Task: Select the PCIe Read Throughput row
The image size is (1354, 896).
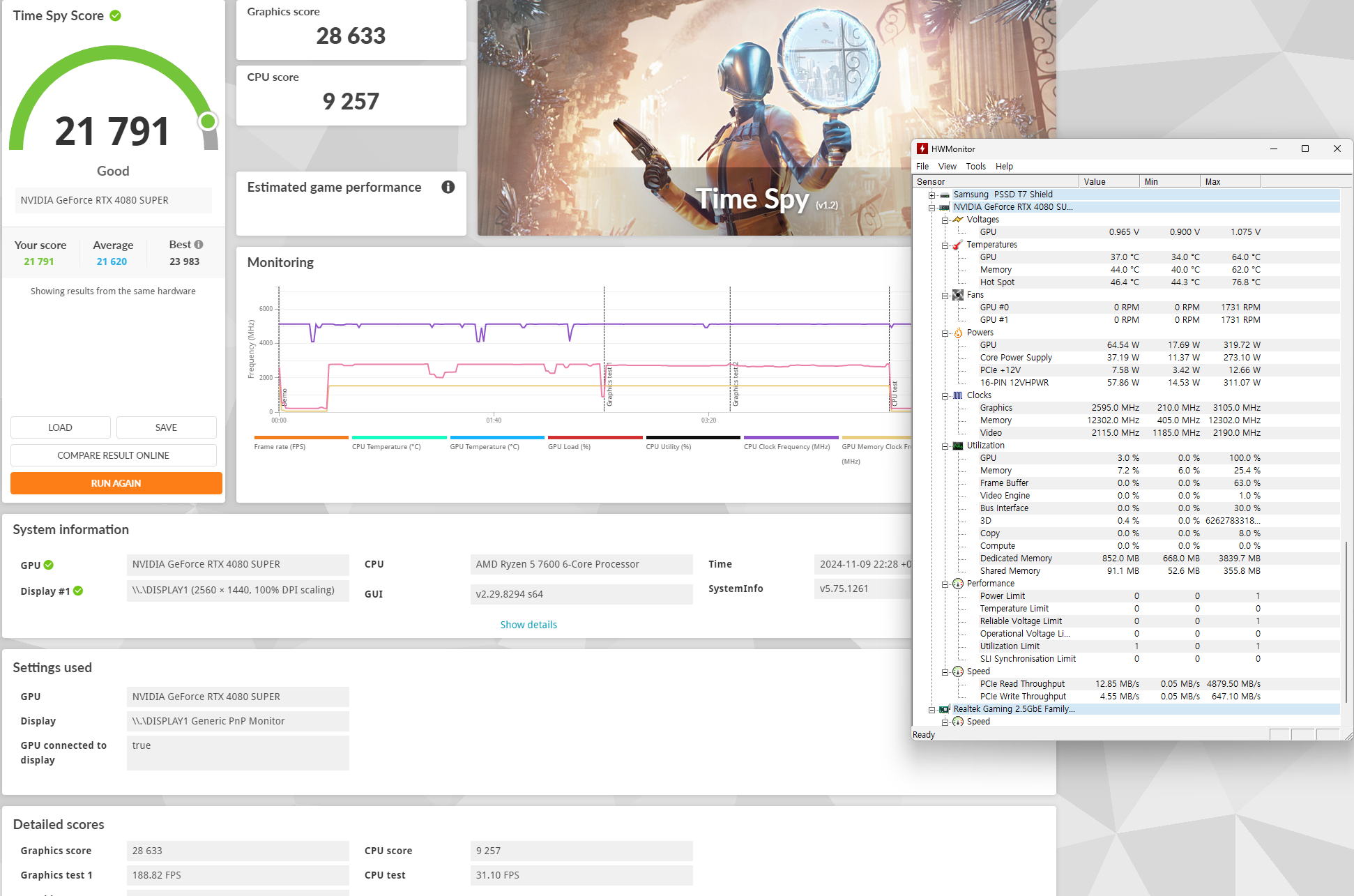Action: (1126, 684)
